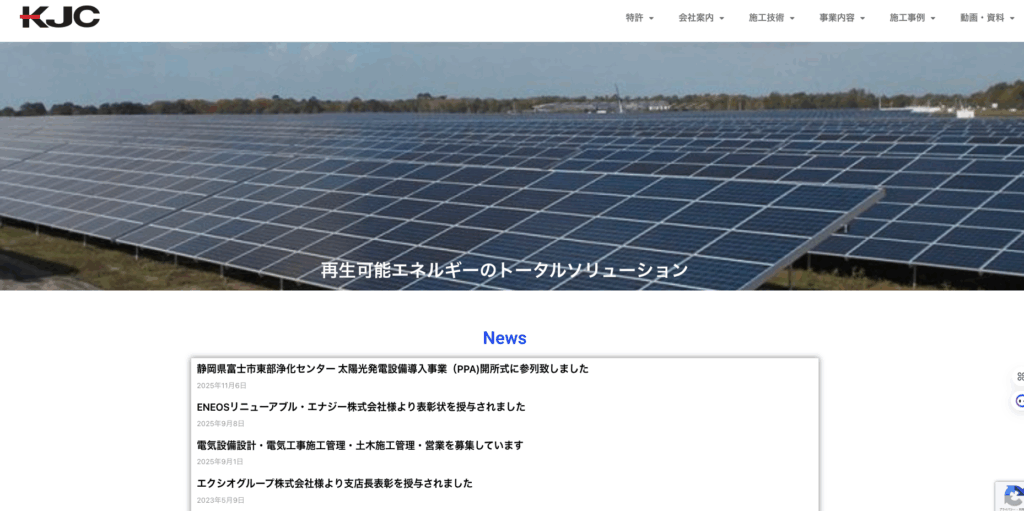Click the 2025年11月6日 news date
Viewport: 1024px width, 511px height.
pos(221,385)
